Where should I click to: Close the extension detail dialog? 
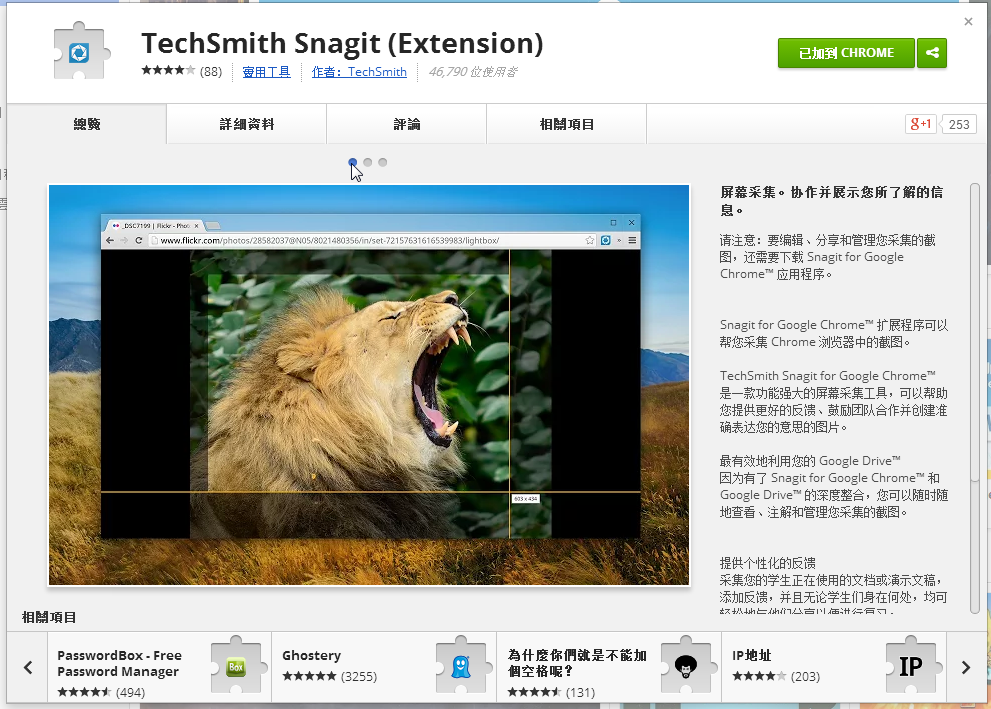click(968, 21)
